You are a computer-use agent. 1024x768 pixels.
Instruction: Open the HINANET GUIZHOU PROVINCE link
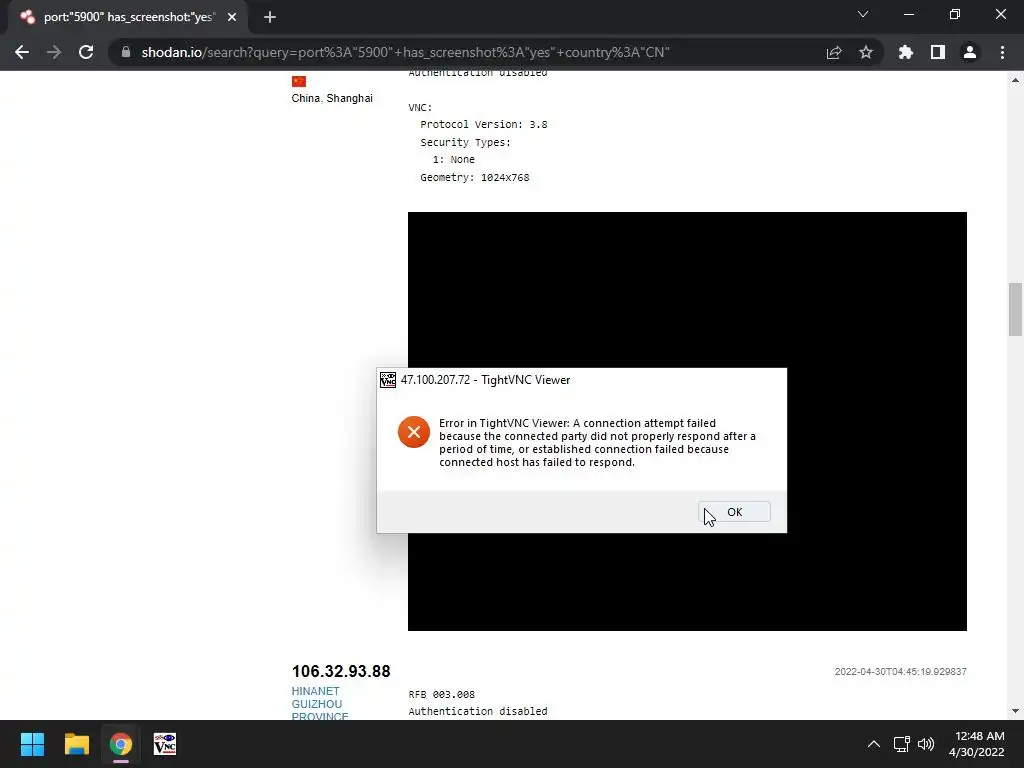(320, 704)
